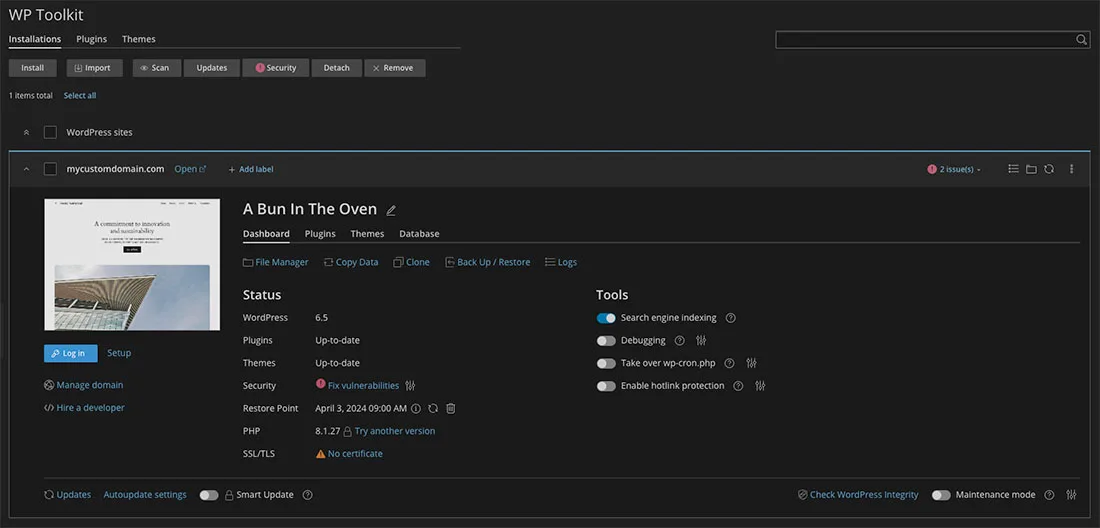Enable the Debugging toggle

coord(606,341)
